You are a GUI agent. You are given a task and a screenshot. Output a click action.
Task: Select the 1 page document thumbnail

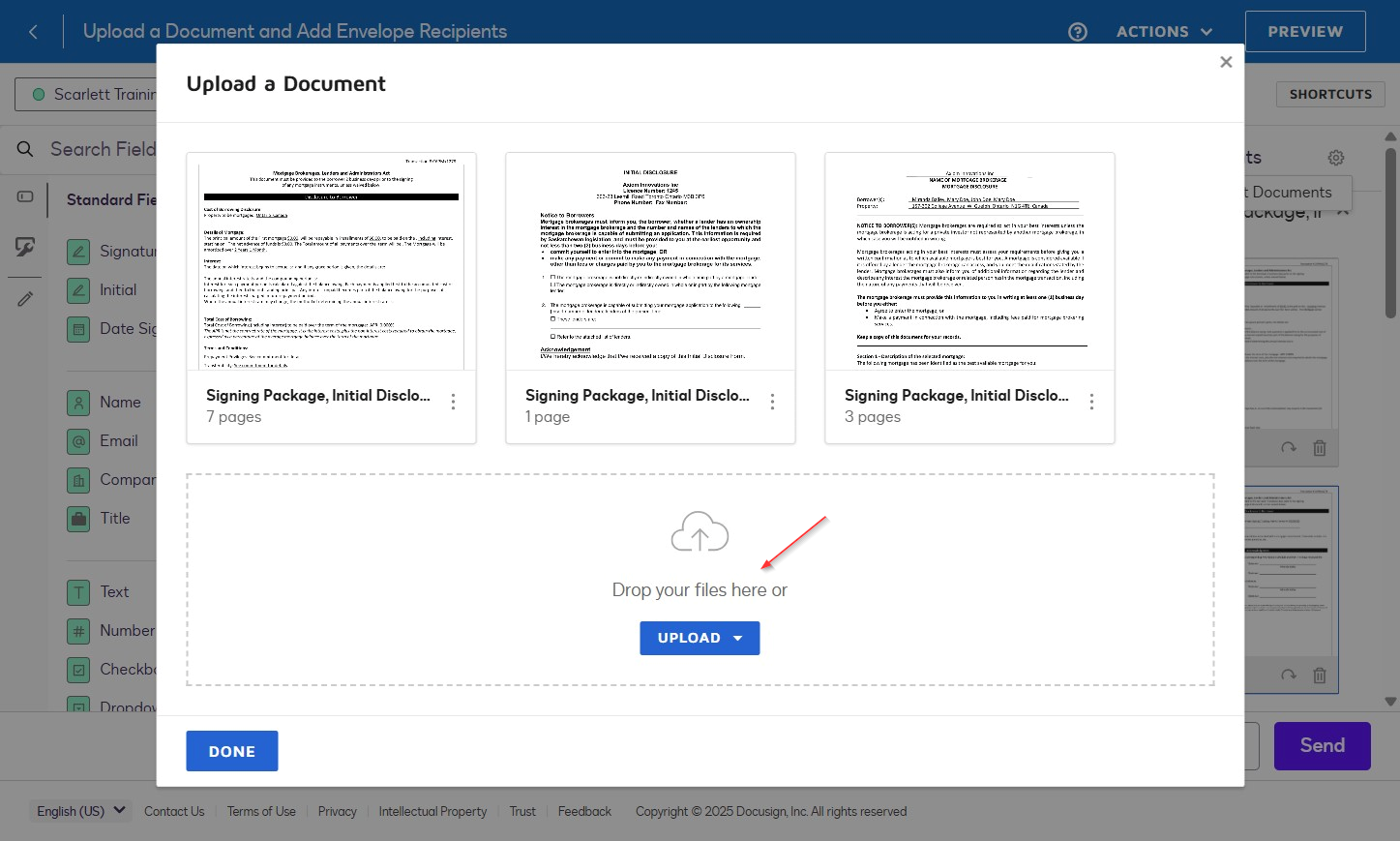(650, 261)
